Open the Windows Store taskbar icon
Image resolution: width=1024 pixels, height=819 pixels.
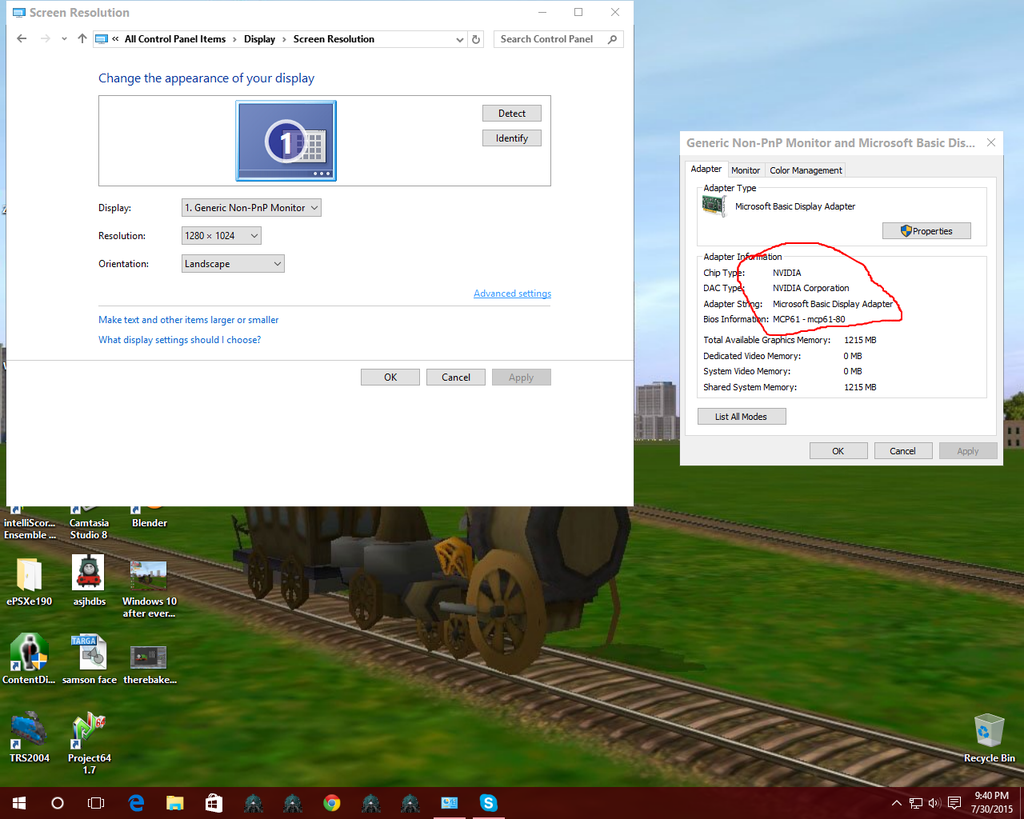(214, 803)
